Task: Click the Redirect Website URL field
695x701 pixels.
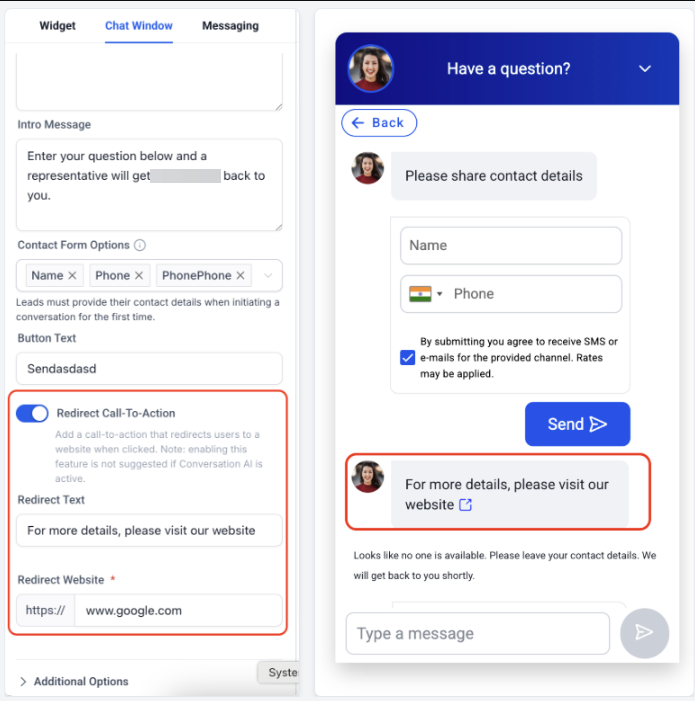Action: point(178,610)
